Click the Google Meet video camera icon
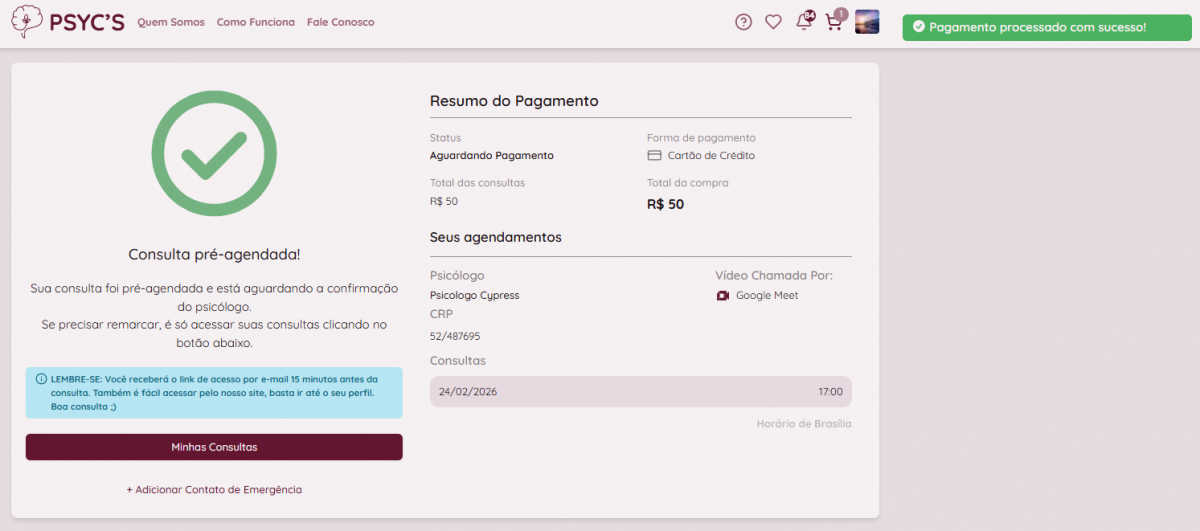Viewport: 1200px width, 531px height. [x=723, y=296]
